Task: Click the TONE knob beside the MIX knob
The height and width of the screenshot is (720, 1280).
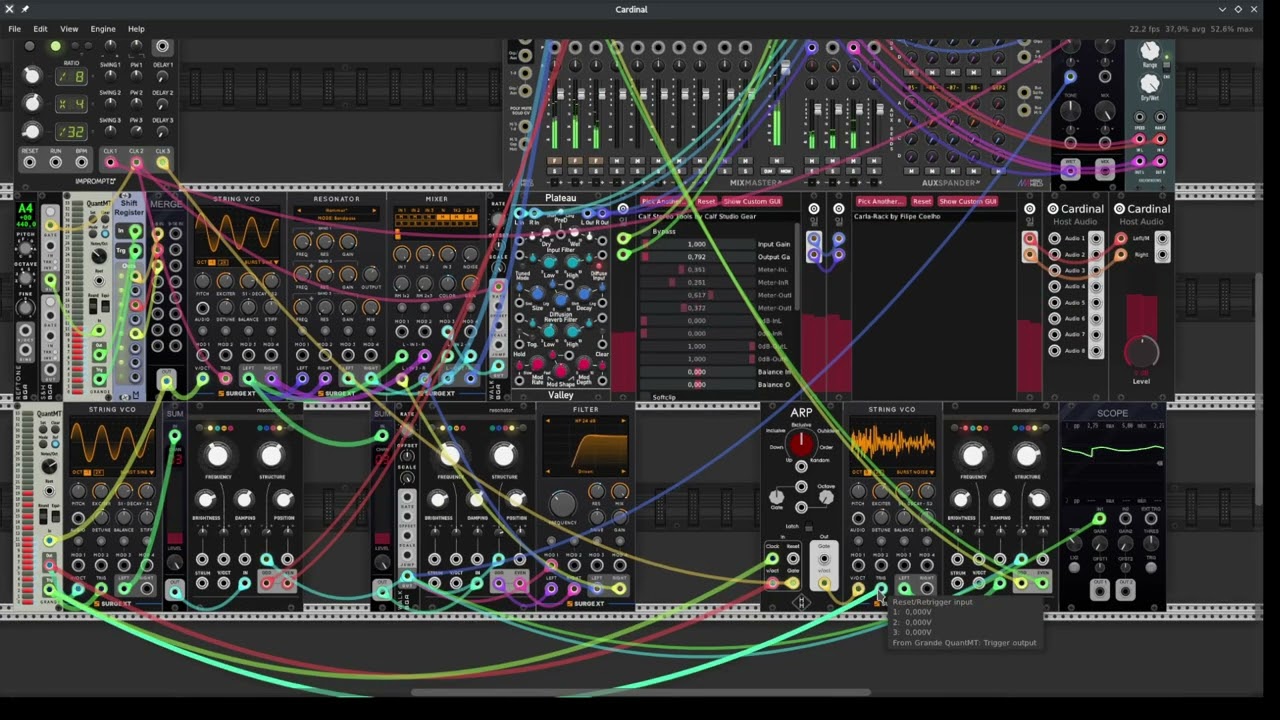Action: pyautogui.click(x=1071, y=112)
